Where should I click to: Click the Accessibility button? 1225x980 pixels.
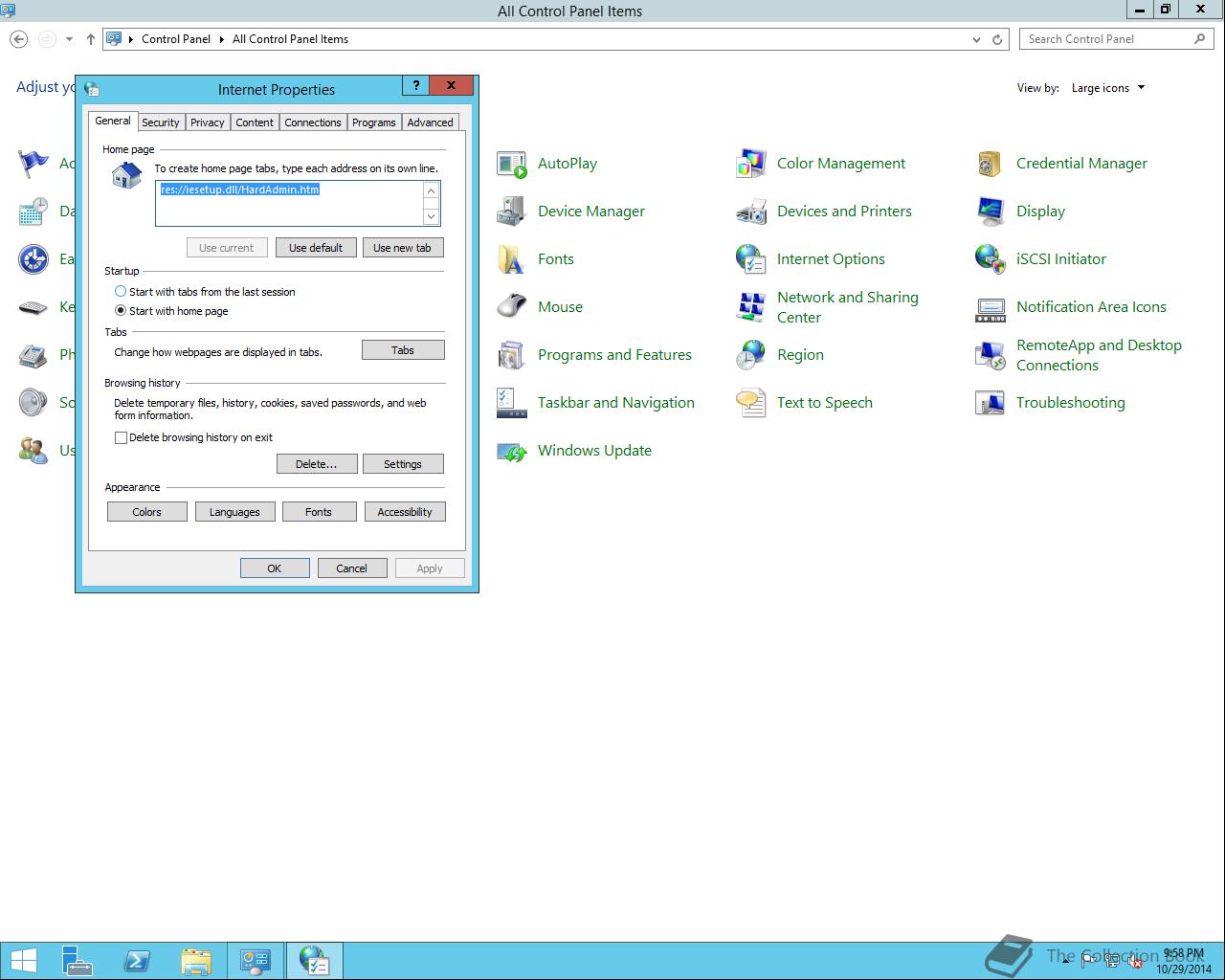click(405, 512)
